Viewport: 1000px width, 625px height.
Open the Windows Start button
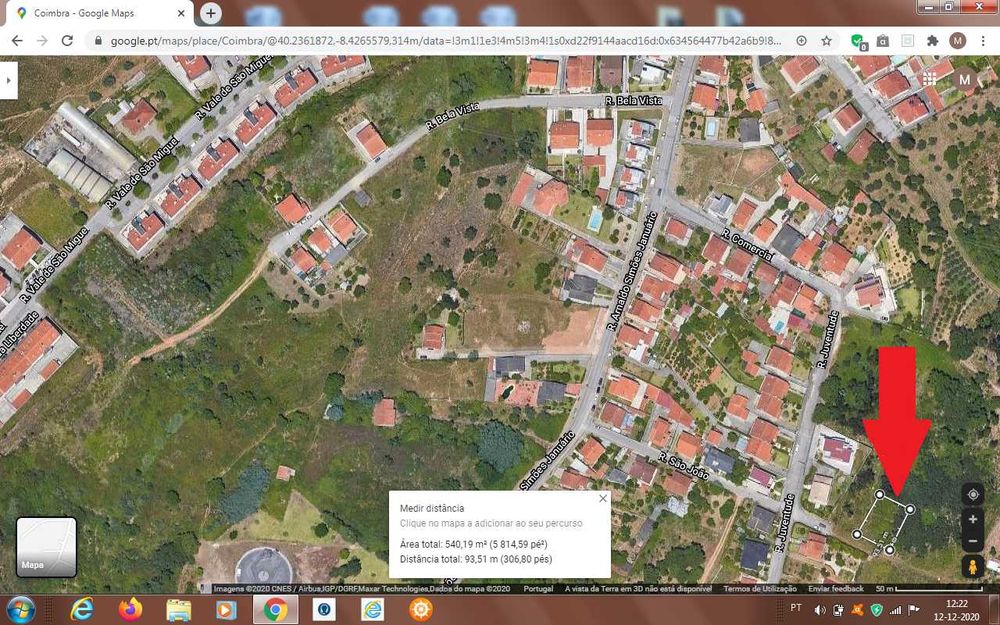[21, 610]
